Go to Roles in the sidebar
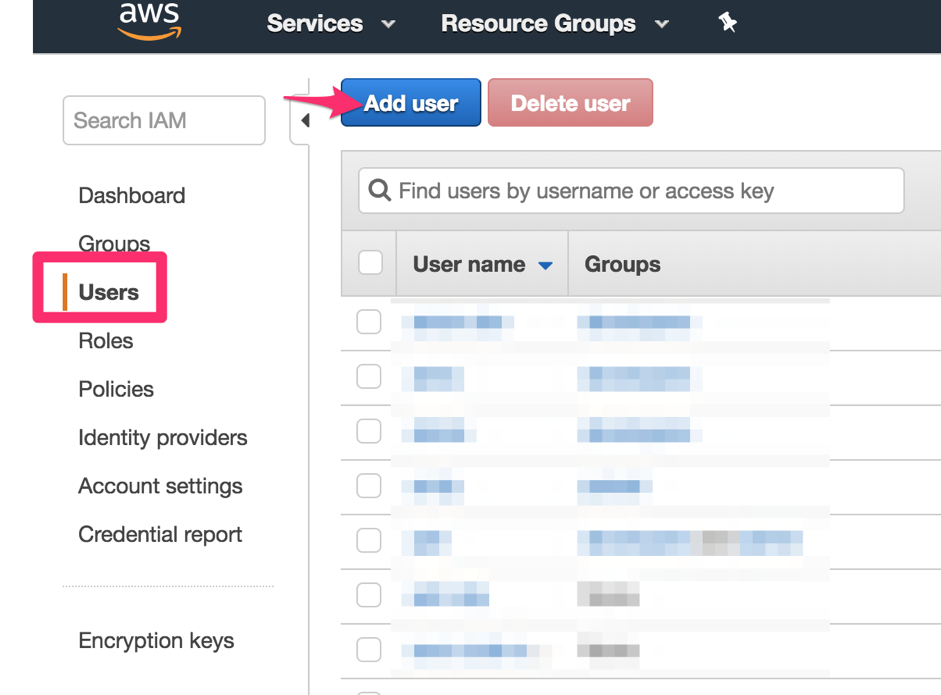941x695 pixels. [105, 341]
